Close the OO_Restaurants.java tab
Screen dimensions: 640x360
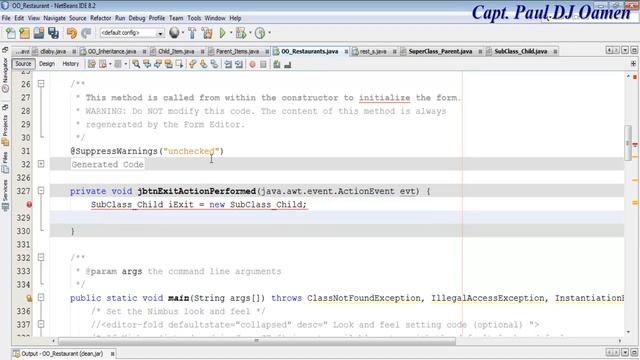click(x=346, y=51)
